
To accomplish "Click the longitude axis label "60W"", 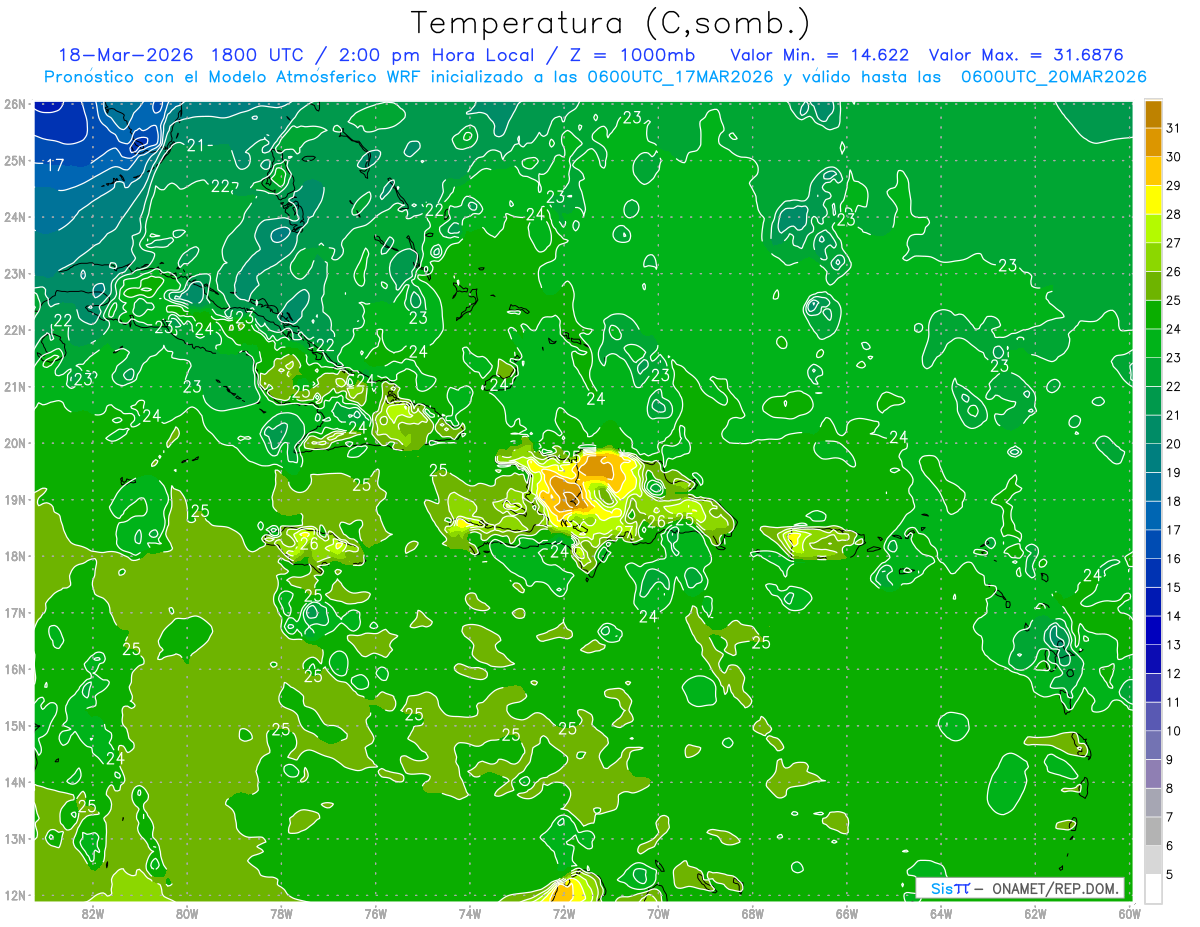I will [1130, 913].
